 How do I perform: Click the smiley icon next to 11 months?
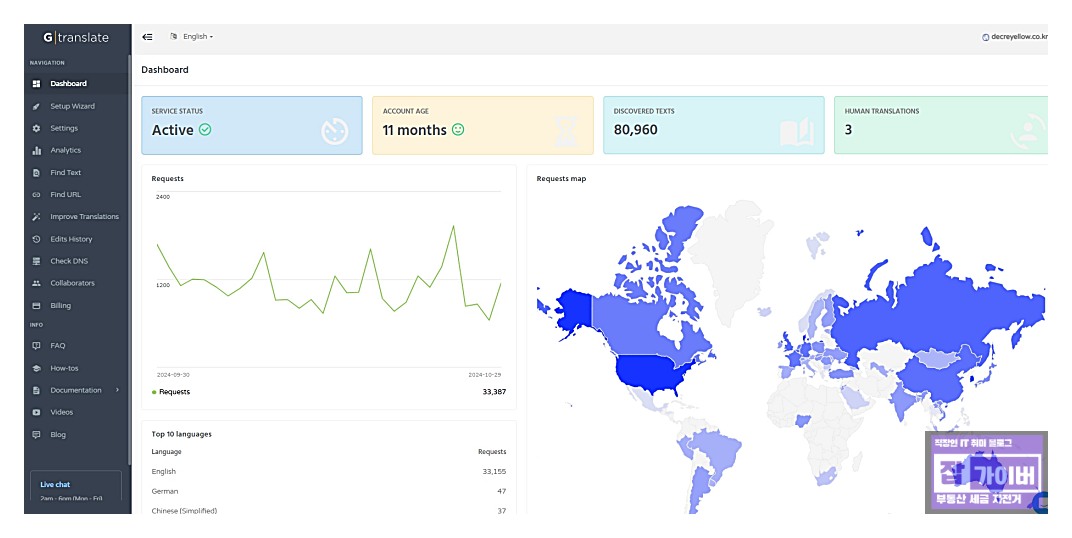click(458, 129)
